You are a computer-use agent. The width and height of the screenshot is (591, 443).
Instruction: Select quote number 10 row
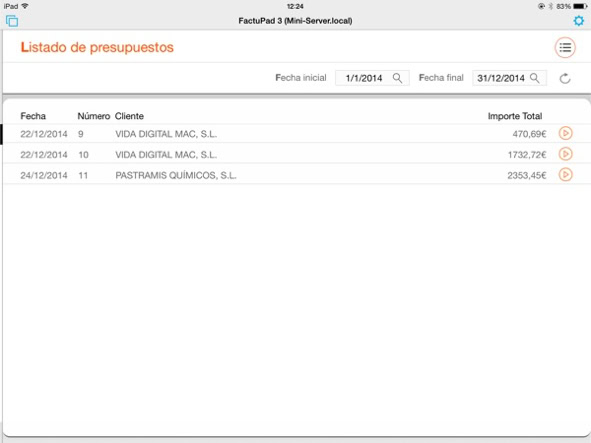coord(297,154)
